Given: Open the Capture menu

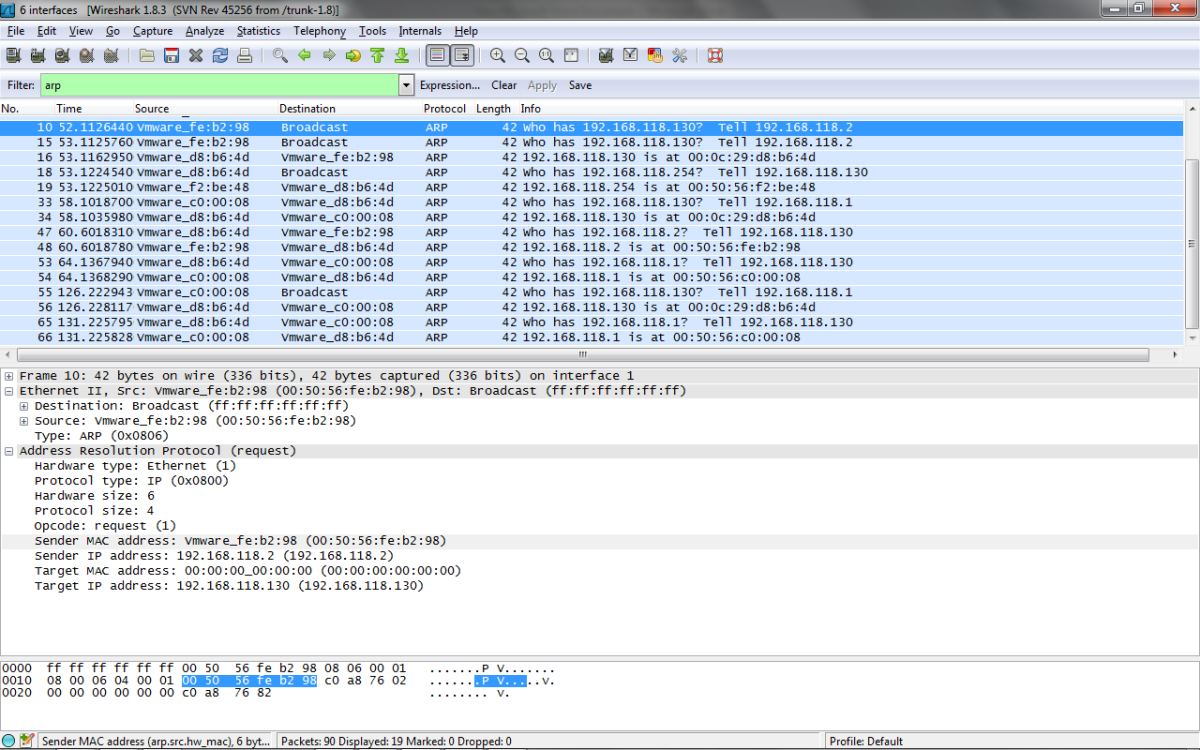Looking at the screenshot, I should (x=153, y=31).
